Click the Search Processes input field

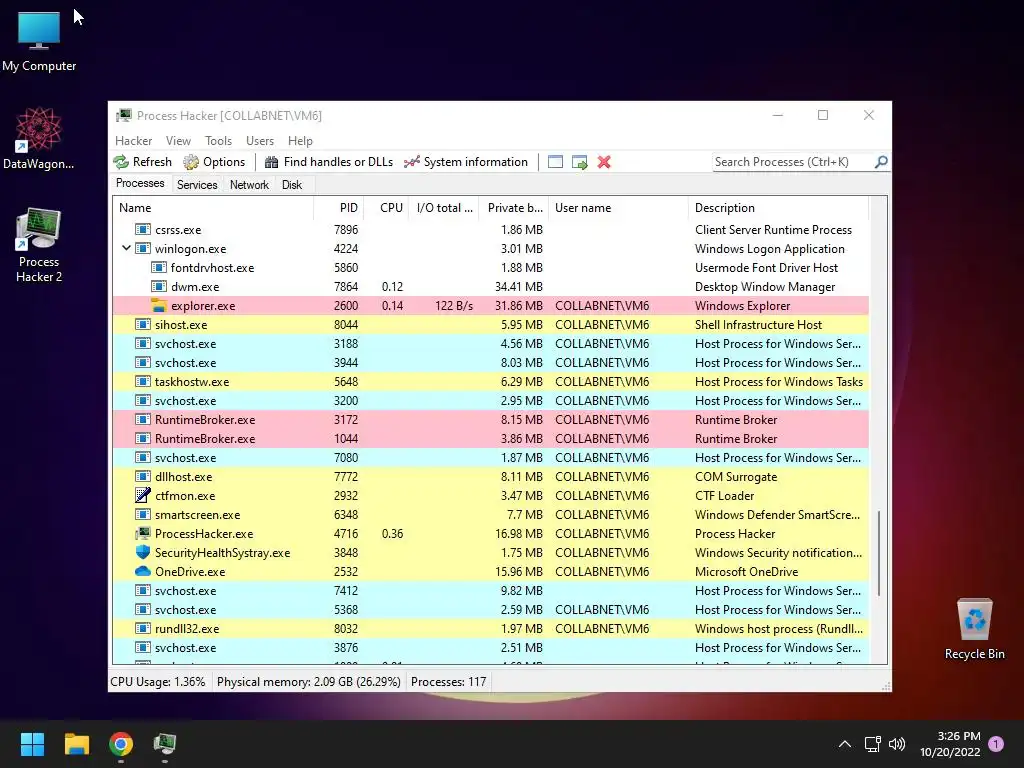point(793,162)
